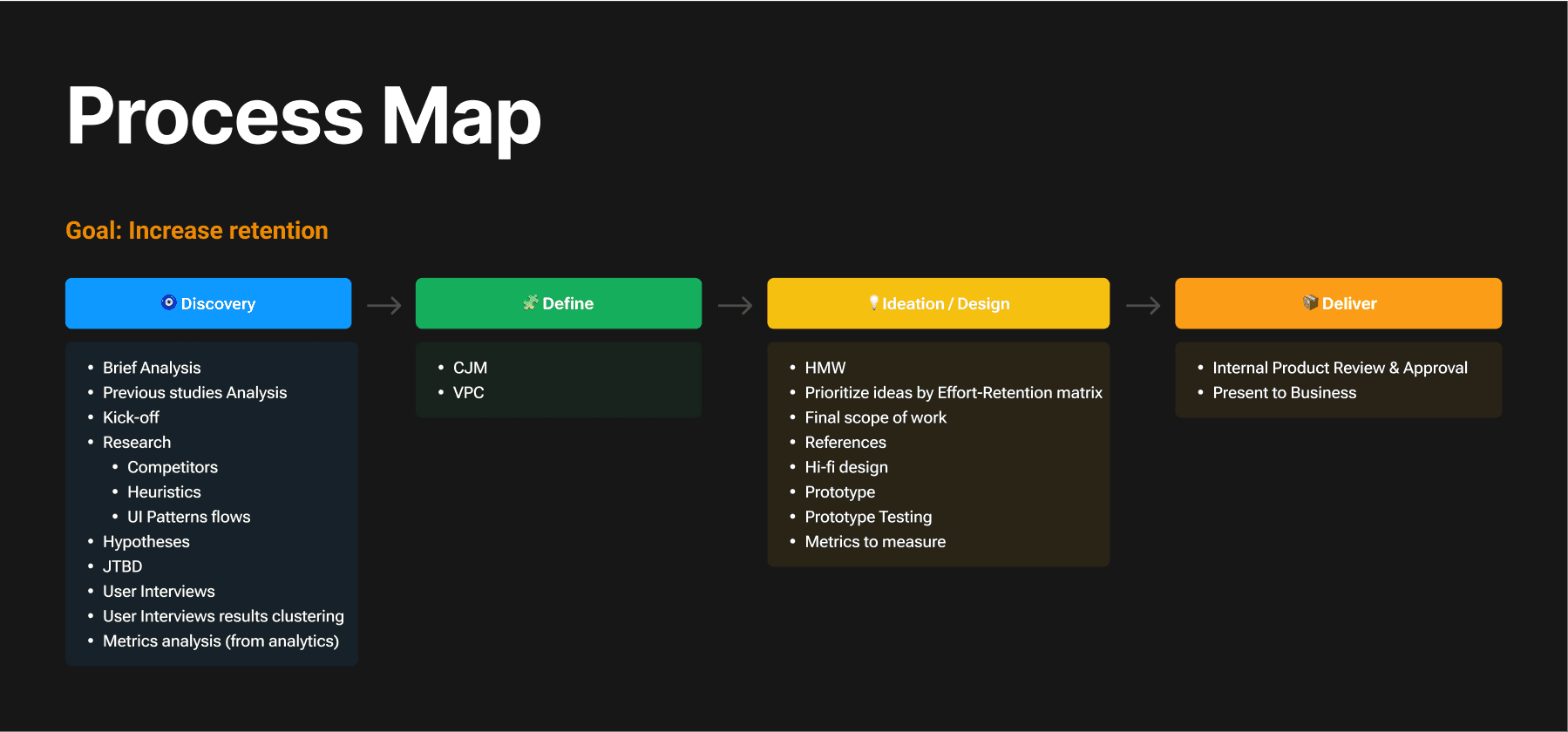This screenshot has height=732, width=1568.
Task: Select the 'Prototype Testing' item
Action: (x=868, y=517)
